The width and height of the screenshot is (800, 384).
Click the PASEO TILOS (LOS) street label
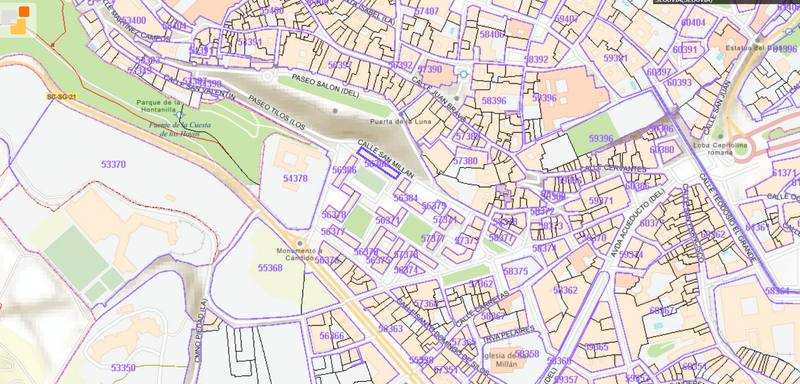pyautogui.click(x=277, y=112)
